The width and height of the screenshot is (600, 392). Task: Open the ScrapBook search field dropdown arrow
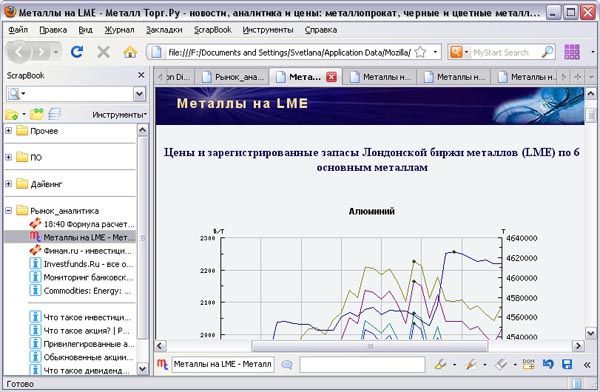tap(140, 94)
